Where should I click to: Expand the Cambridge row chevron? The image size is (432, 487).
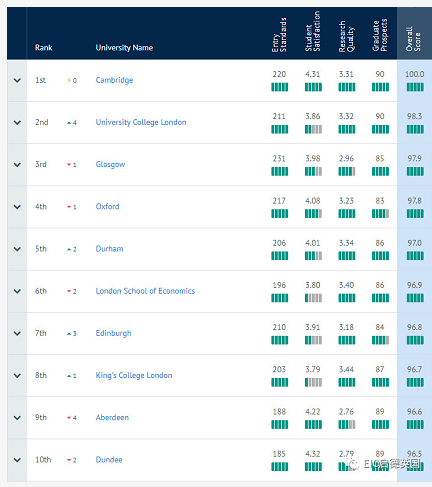(17, 80)
